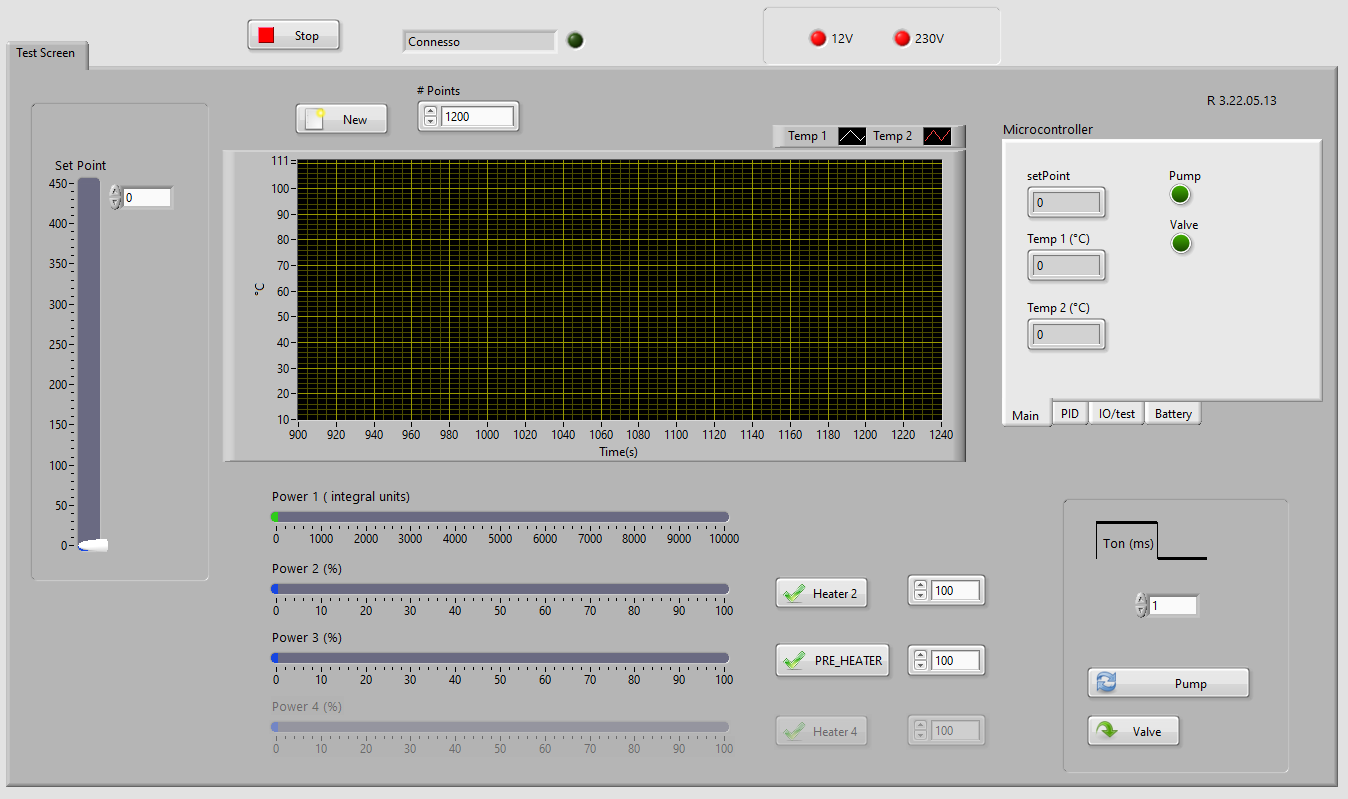Click the # Points stepper arrows
The image size is (1348, 799).
(430, 117)
